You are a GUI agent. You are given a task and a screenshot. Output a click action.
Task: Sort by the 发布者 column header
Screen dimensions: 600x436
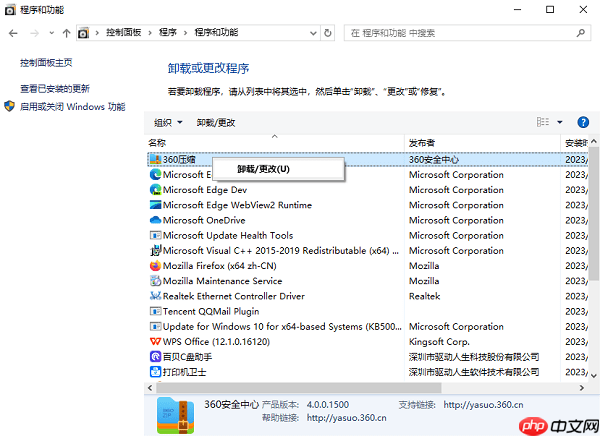(483, 143)
